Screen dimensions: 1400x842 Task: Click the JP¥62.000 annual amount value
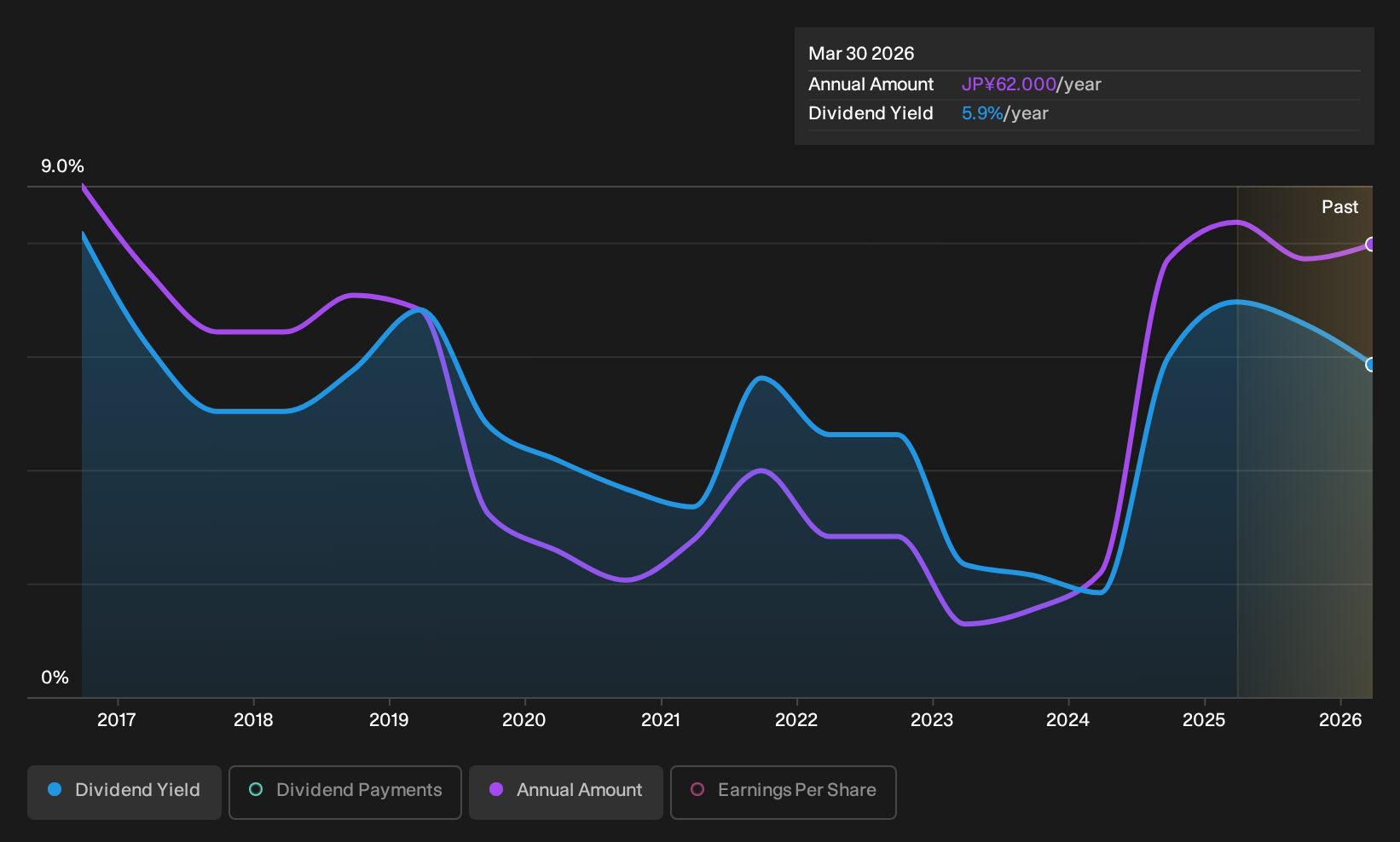[x=1009, y=84]
